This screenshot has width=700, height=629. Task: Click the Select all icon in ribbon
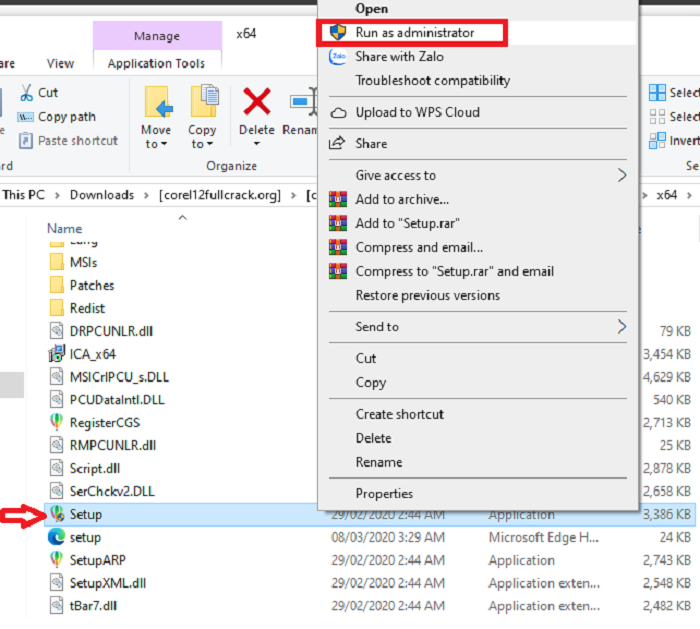tap(657, 92)
